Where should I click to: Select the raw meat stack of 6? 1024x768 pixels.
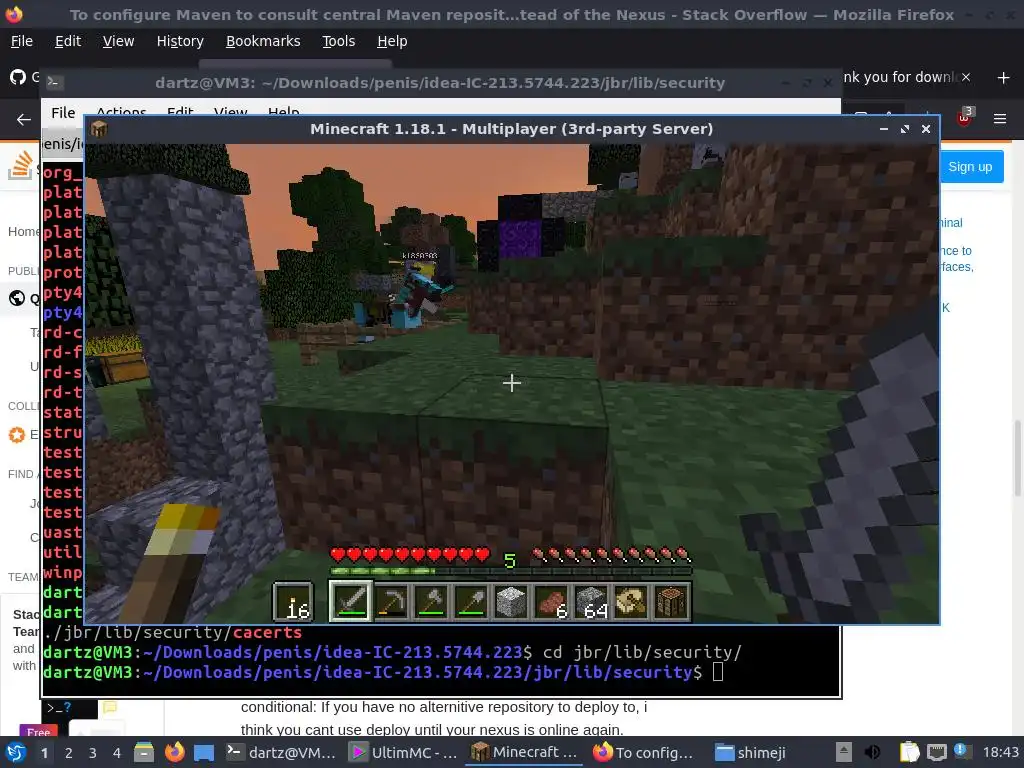tap(552, 601)
